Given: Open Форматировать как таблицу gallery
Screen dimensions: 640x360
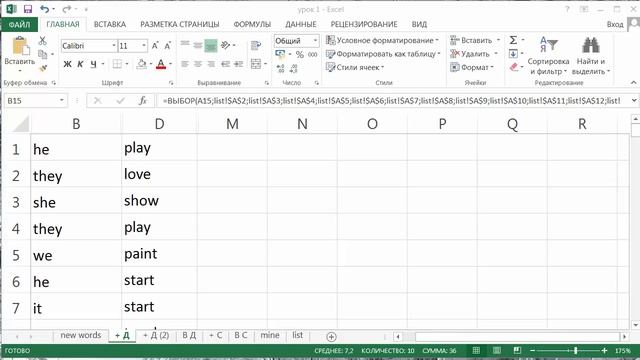Looking at the screenshot, I should coord(383,54).
